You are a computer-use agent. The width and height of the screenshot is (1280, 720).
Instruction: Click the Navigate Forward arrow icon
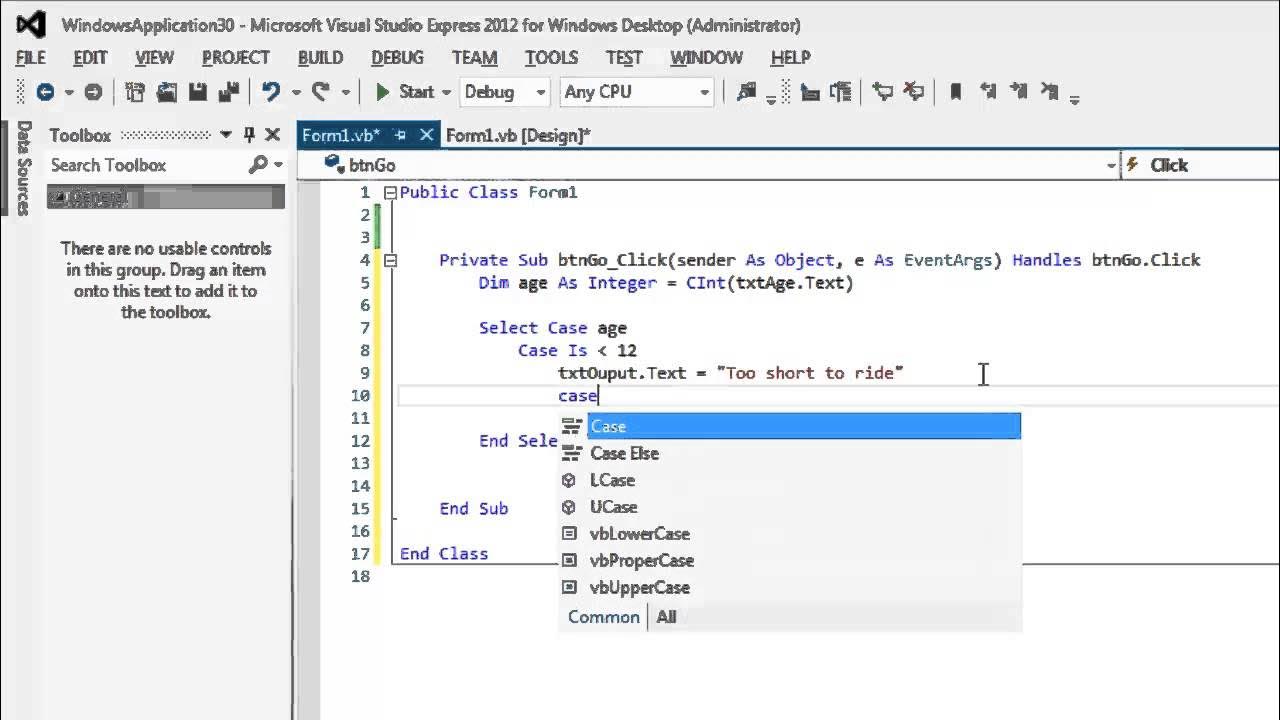[93, 92]
